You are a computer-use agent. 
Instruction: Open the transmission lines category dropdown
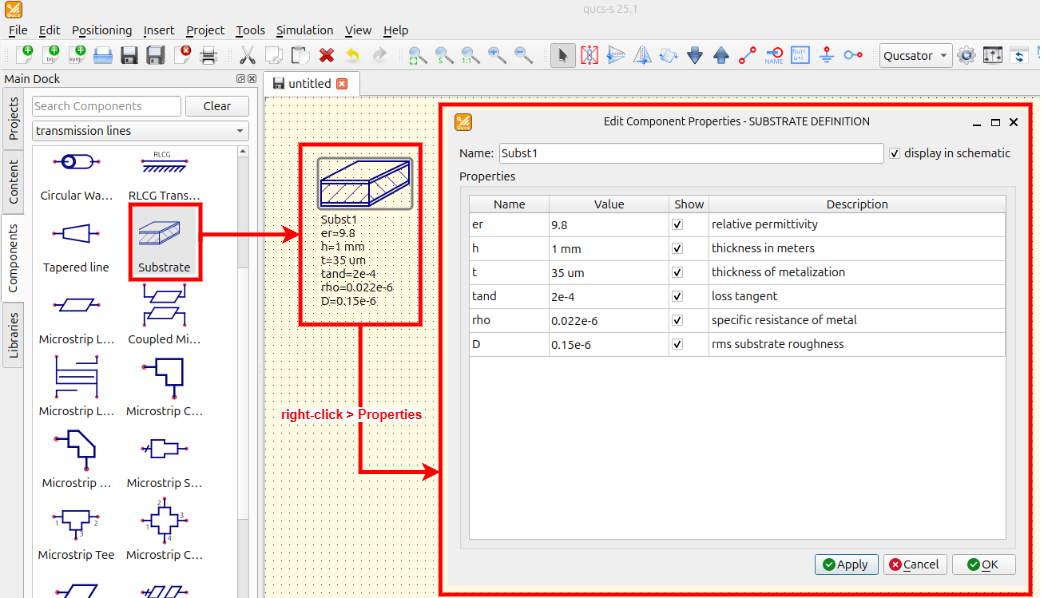(140, 131)
